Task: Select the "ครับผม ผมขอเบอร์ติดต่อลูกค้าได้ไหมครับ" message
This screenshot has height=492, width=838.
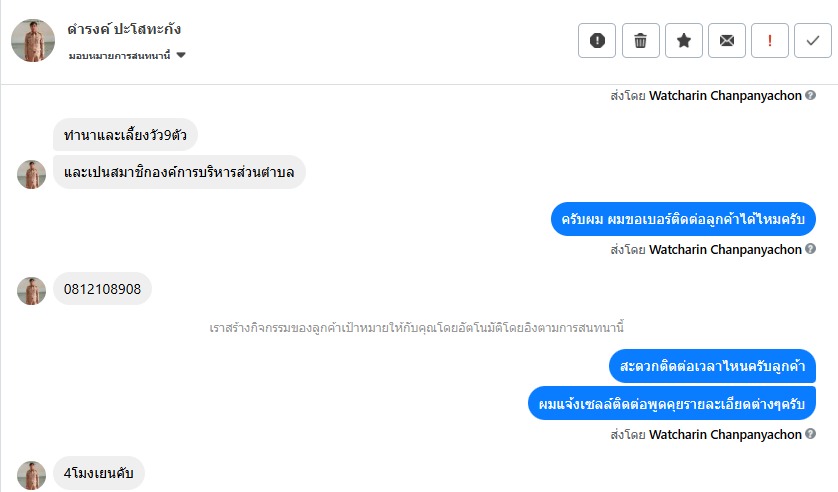Action: click(x=683, y=218)
